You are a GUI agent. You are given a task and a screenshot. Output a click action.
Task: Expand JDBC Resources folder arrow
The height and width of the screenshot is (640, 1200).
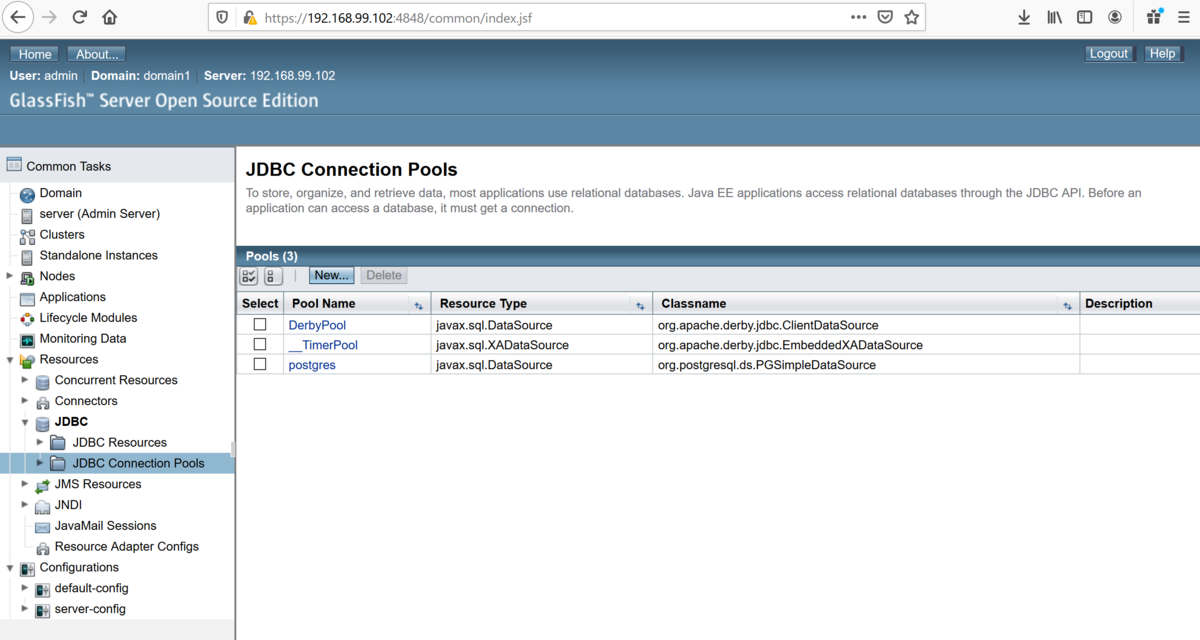pyautogui.click(x=40, y=442)
